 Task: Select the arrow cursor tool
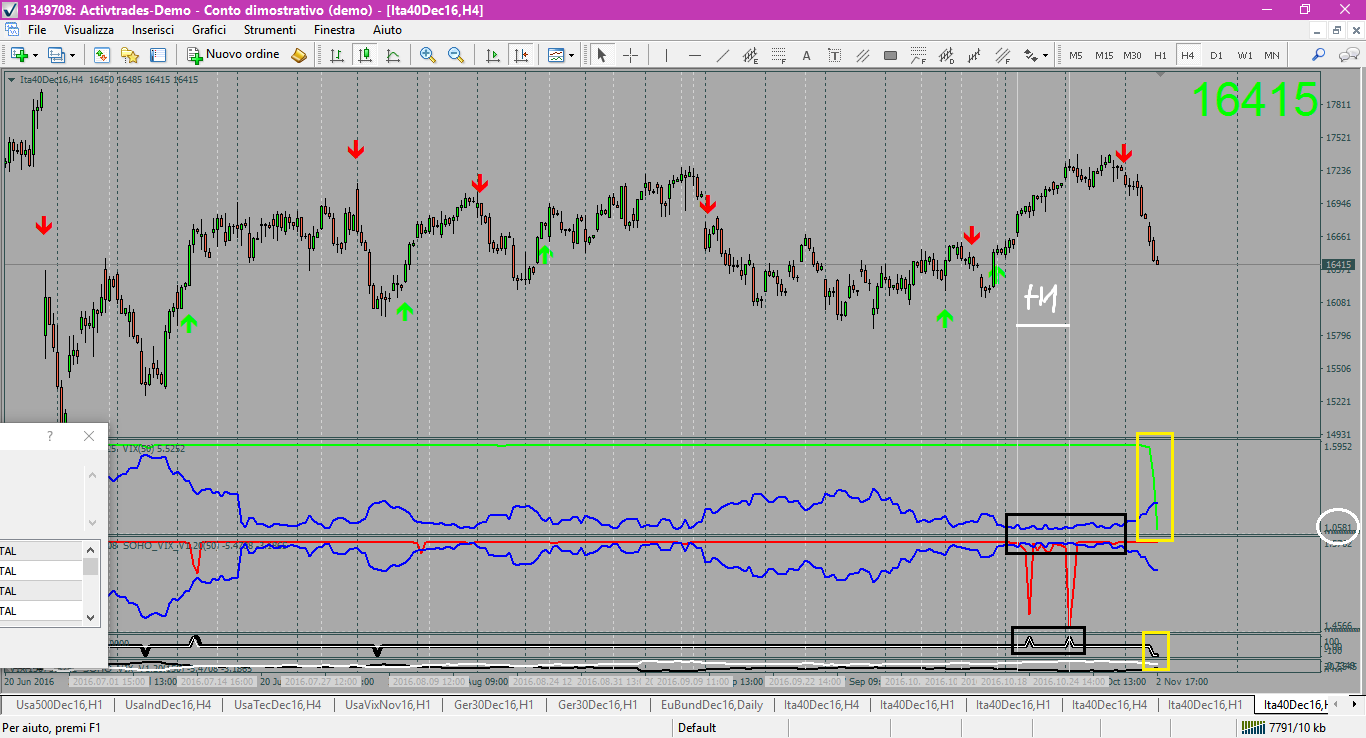tap(602, 55)
